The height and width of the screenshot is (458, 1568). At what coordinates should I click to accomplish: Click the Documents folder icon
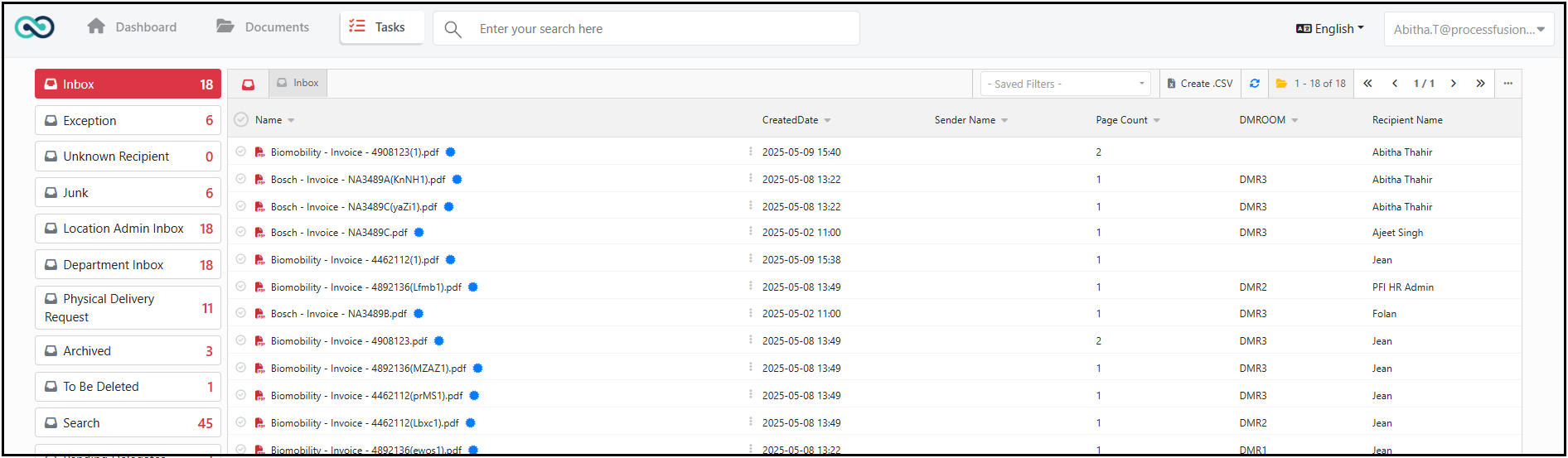[225, 27]
